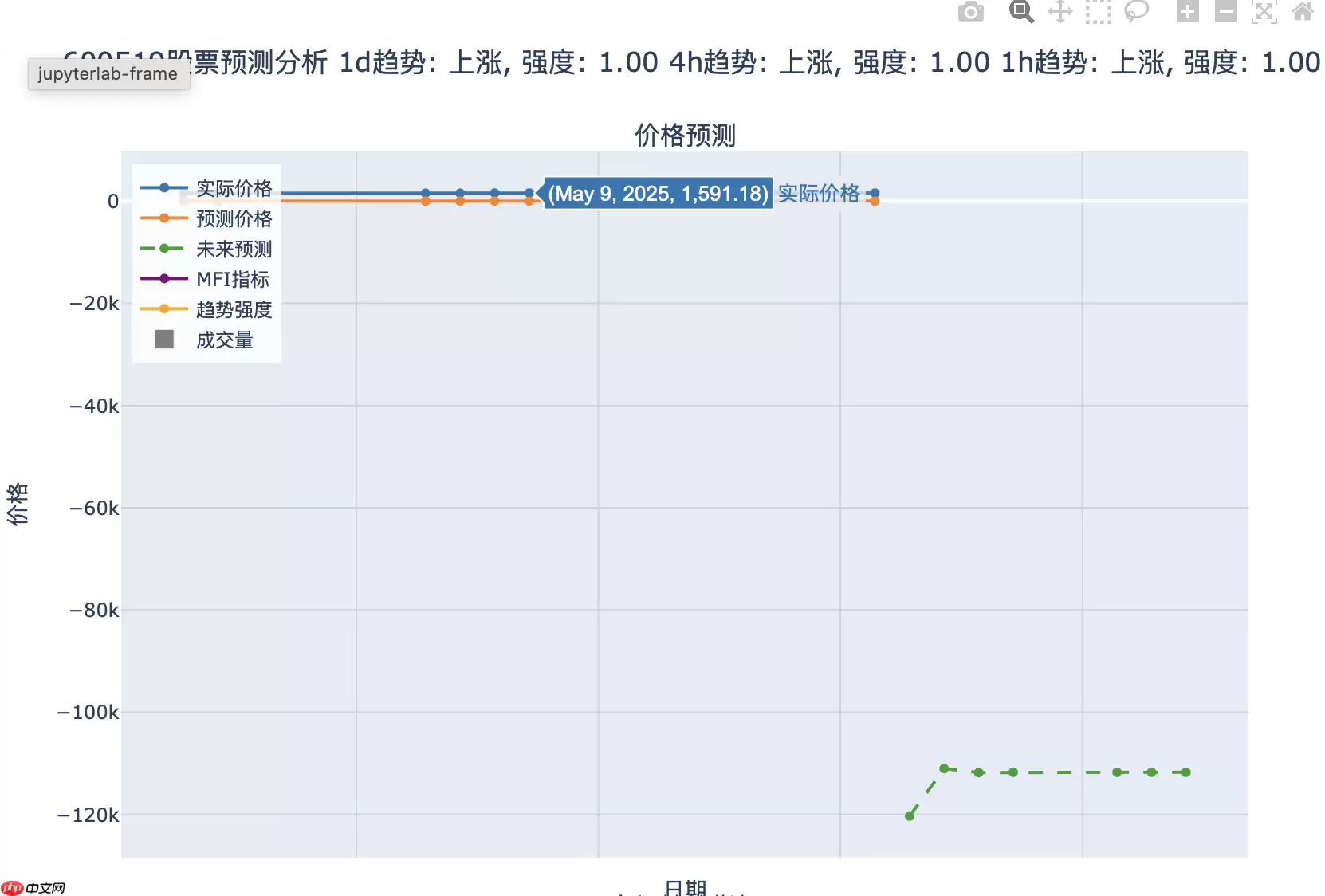Click the 价格预测 chart title
Viewport: 1325px width, 896px height.
click(684, 136)
